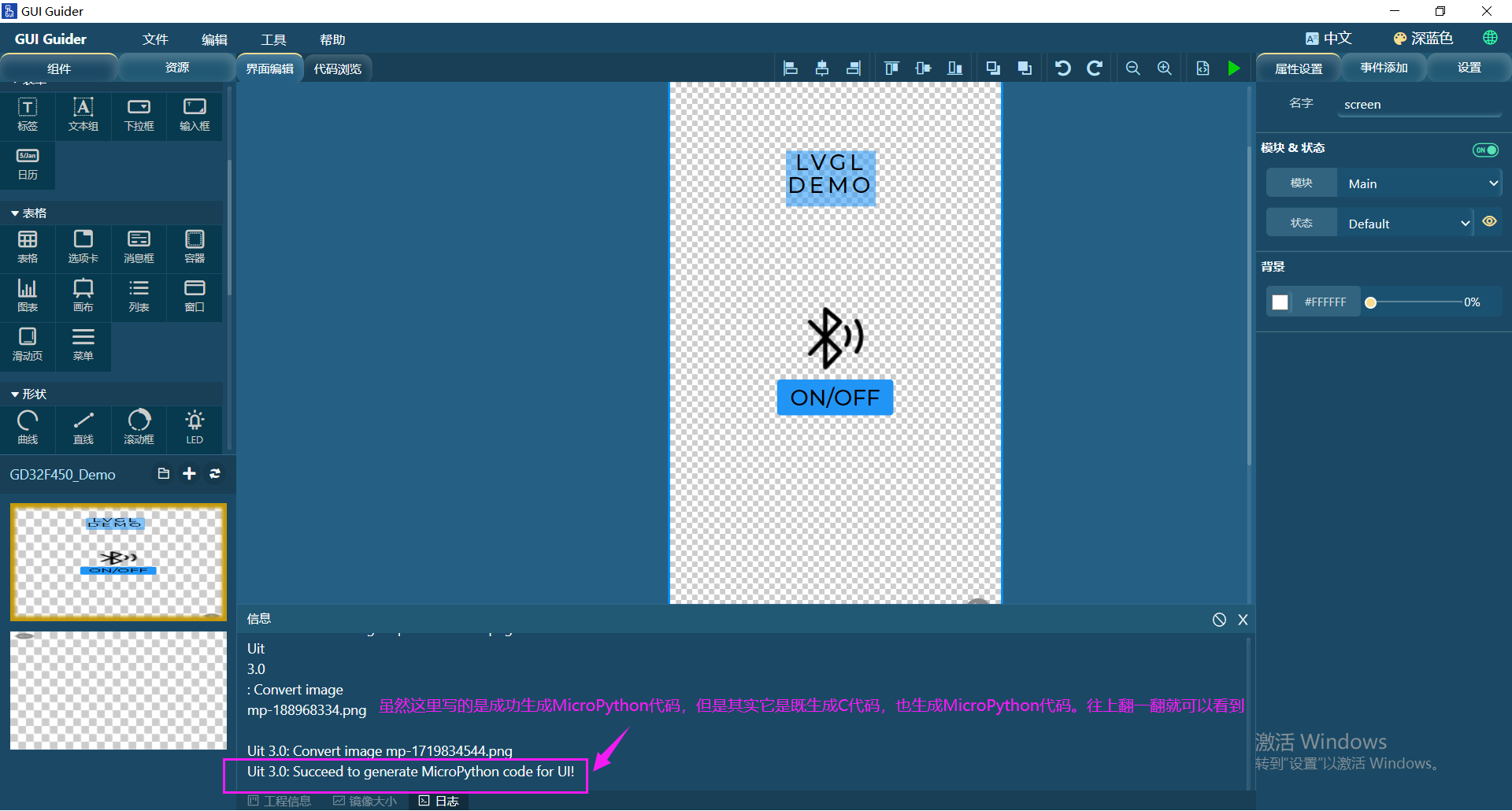
Task: Click the generate code file icon
Action: [x=1203, y=69]
